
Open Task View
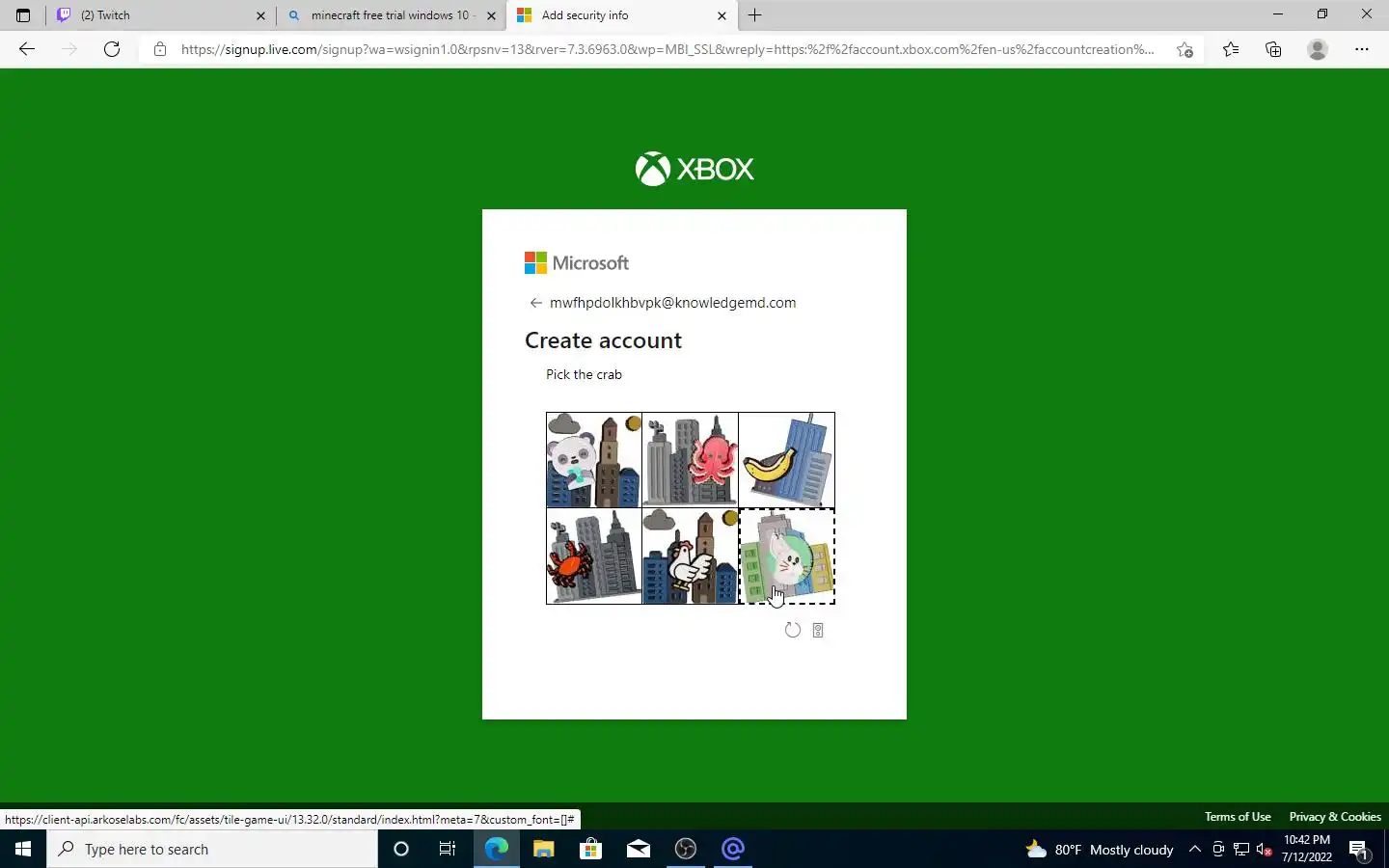tap(448, 849)
